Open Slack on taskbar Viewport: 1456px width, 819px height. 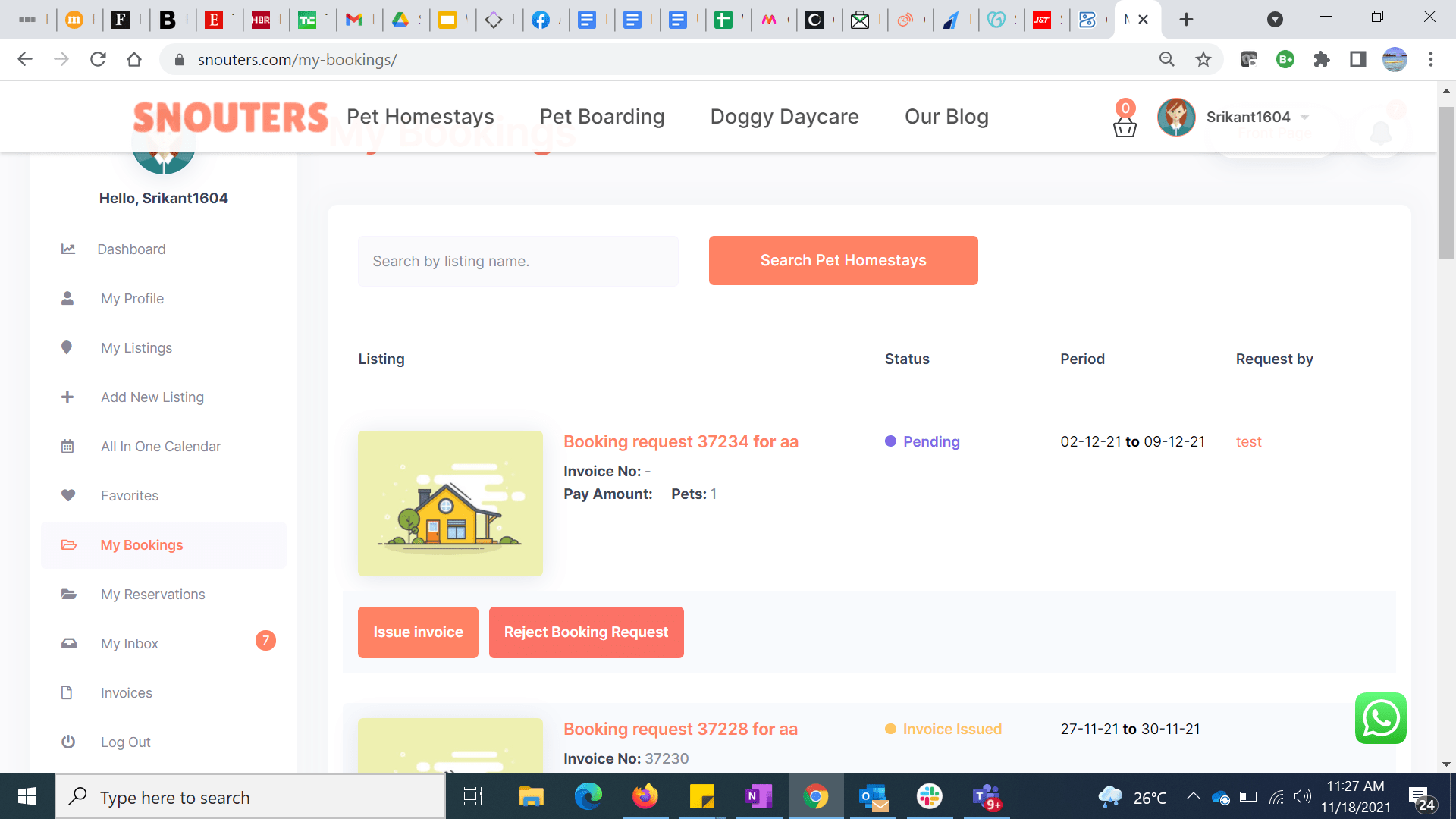(930, 797)
